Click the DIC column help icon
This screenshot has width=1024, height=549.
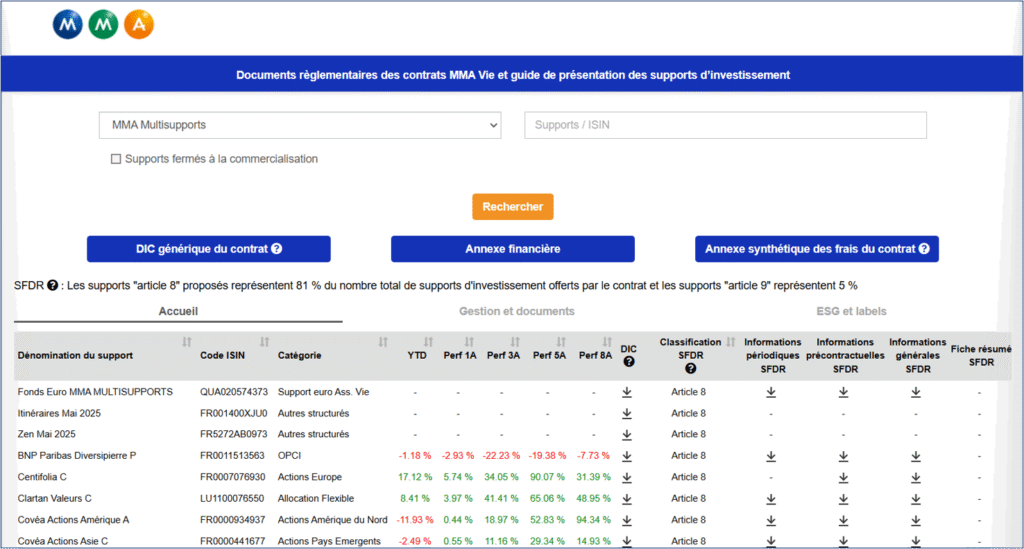(629, 362)
